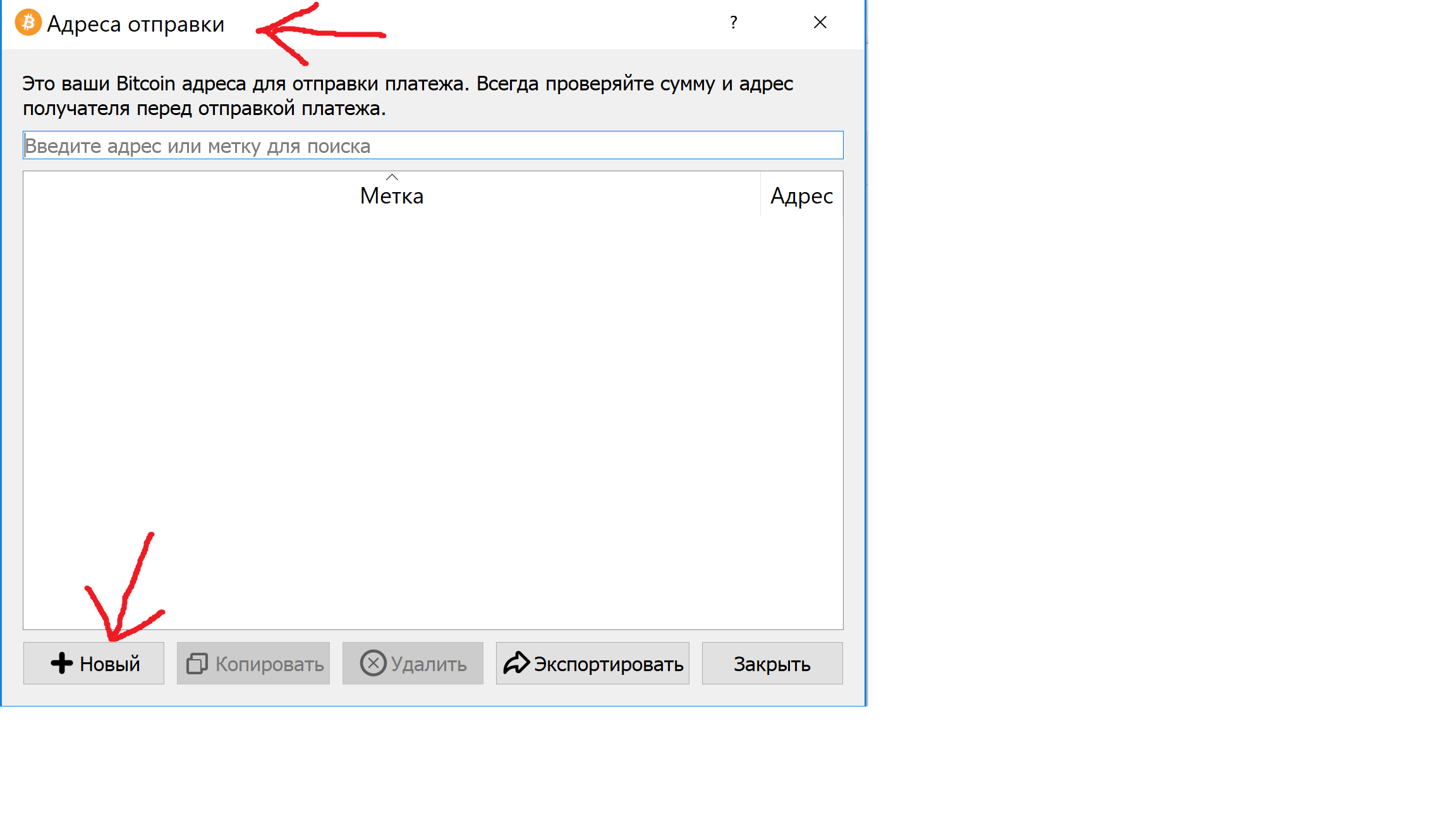Click the circled X icon beside Удалить
This screenshot has width=1456, height=819.
(373, 663)
